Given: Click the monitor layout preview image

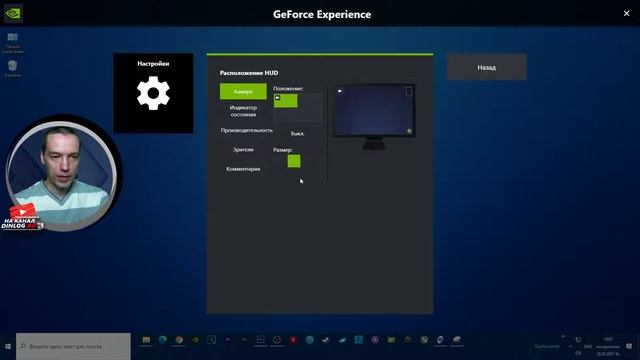Looking at the screenshot, I should coord(374,116).
